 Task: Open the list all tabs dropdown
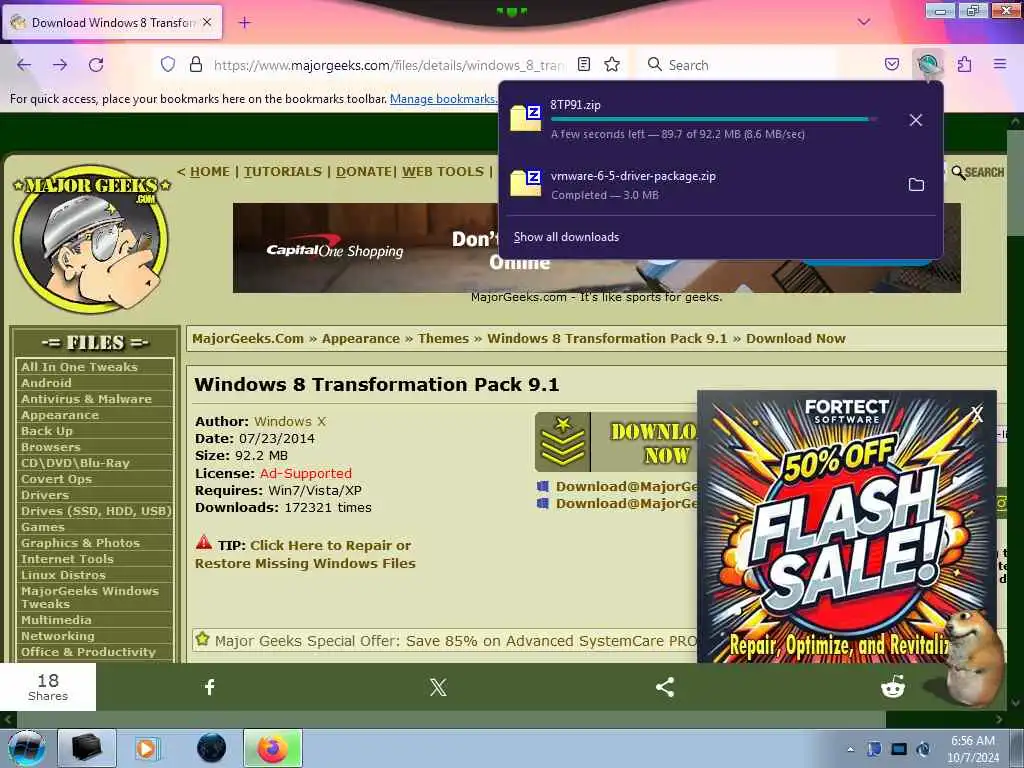click(864, 22)
